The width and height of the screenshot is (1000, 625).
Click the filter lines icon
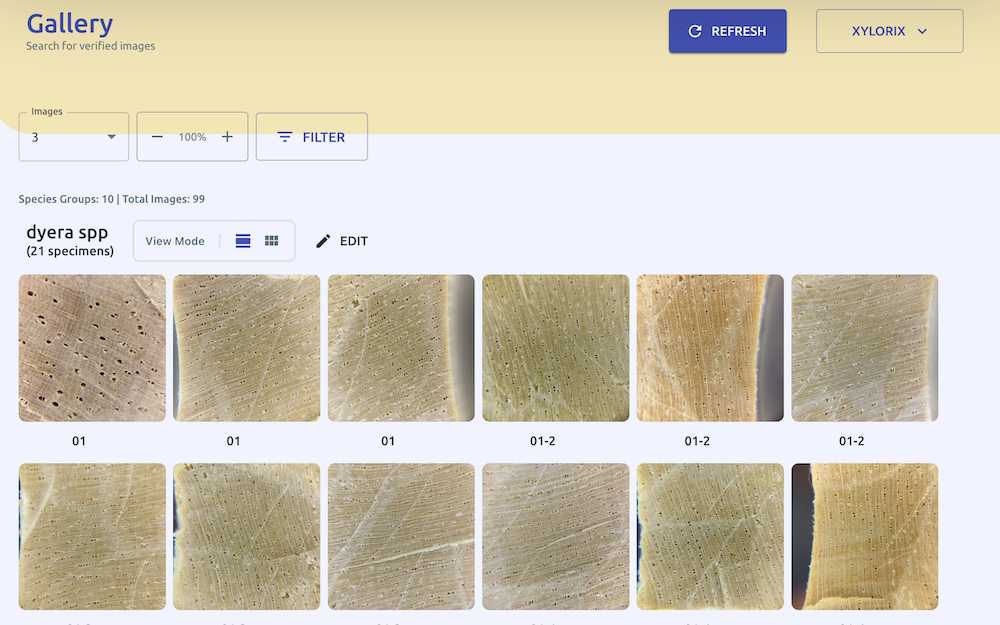(285, 137)
